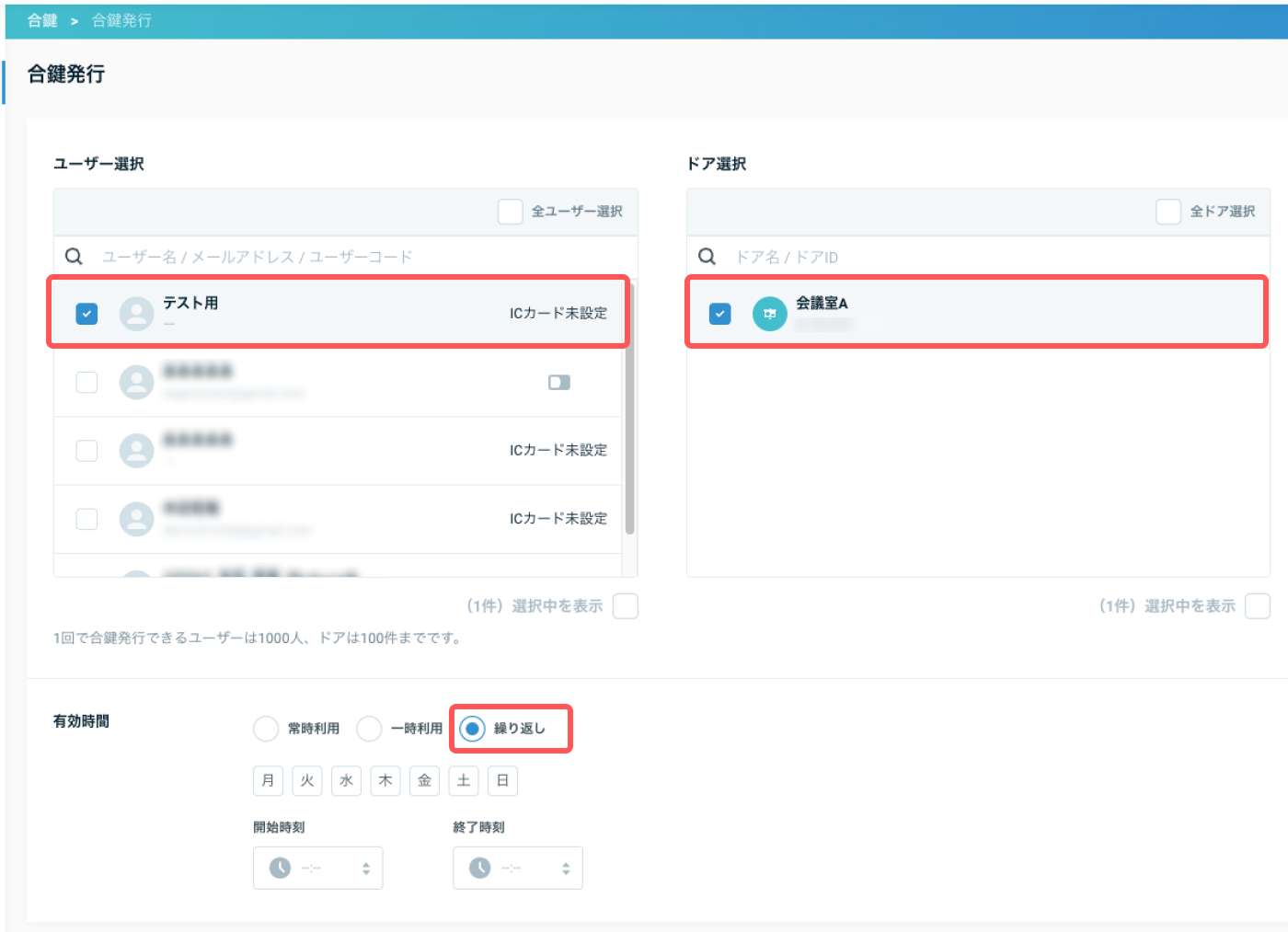Check the 全ドア選択 checkbox

click(x=1168, y=212)
